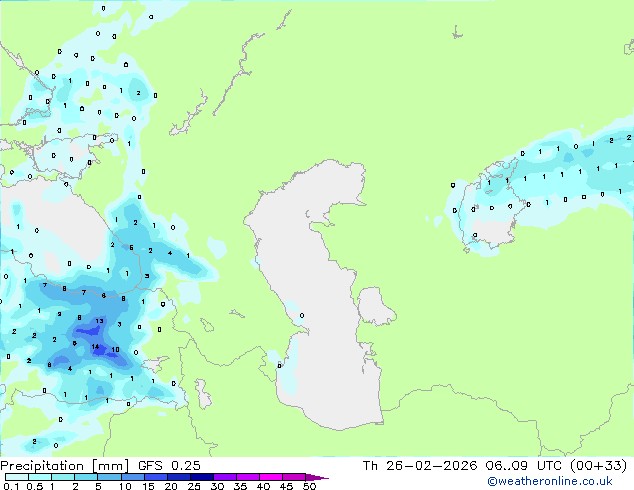Viewport: 634px width, 490px height.
Task: Click the over-50 arrow tip of legend
Action: pos(317,477)
